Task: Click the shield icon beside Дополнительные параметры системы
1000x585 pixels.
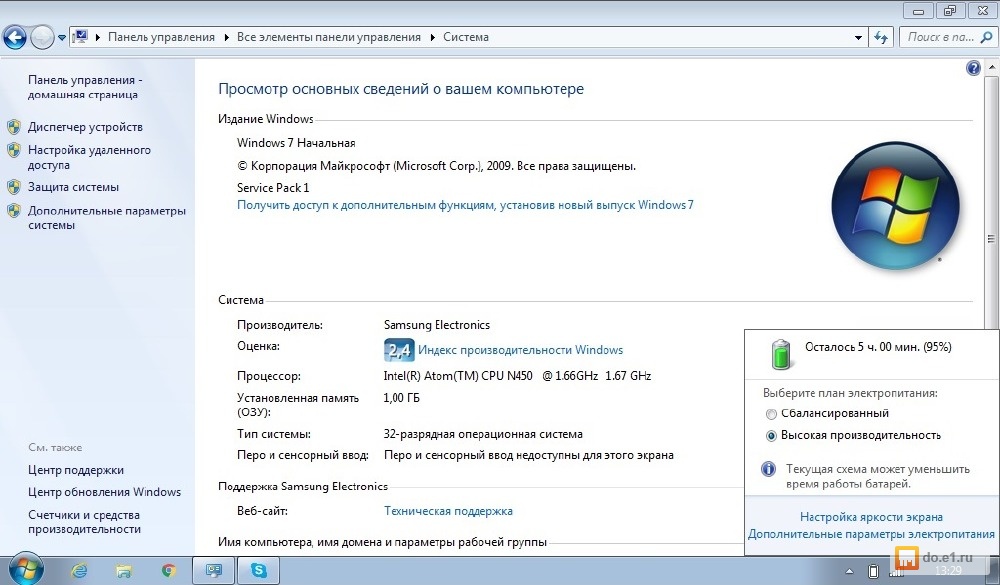Action: [14, 211]
